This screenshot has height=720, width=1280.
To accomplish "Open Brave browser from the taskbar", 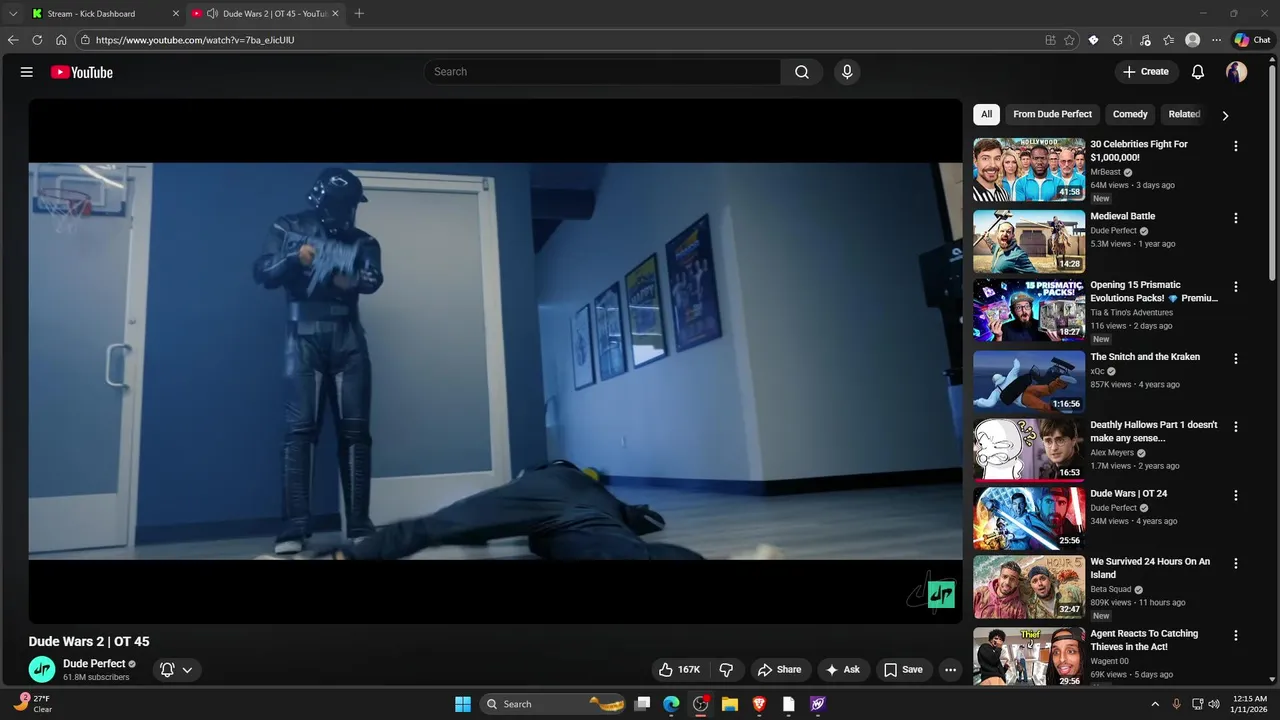I will (x=759, y=704).
